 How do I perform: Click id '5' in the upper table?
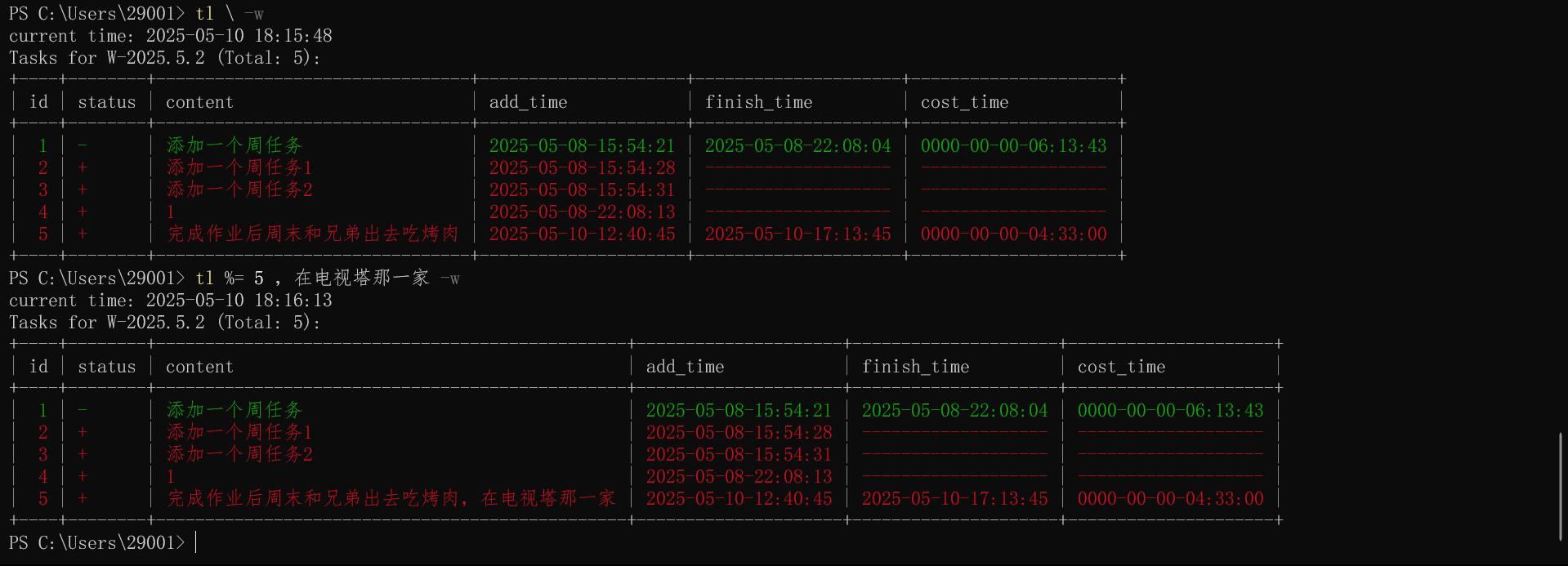[x=43, y=234]
